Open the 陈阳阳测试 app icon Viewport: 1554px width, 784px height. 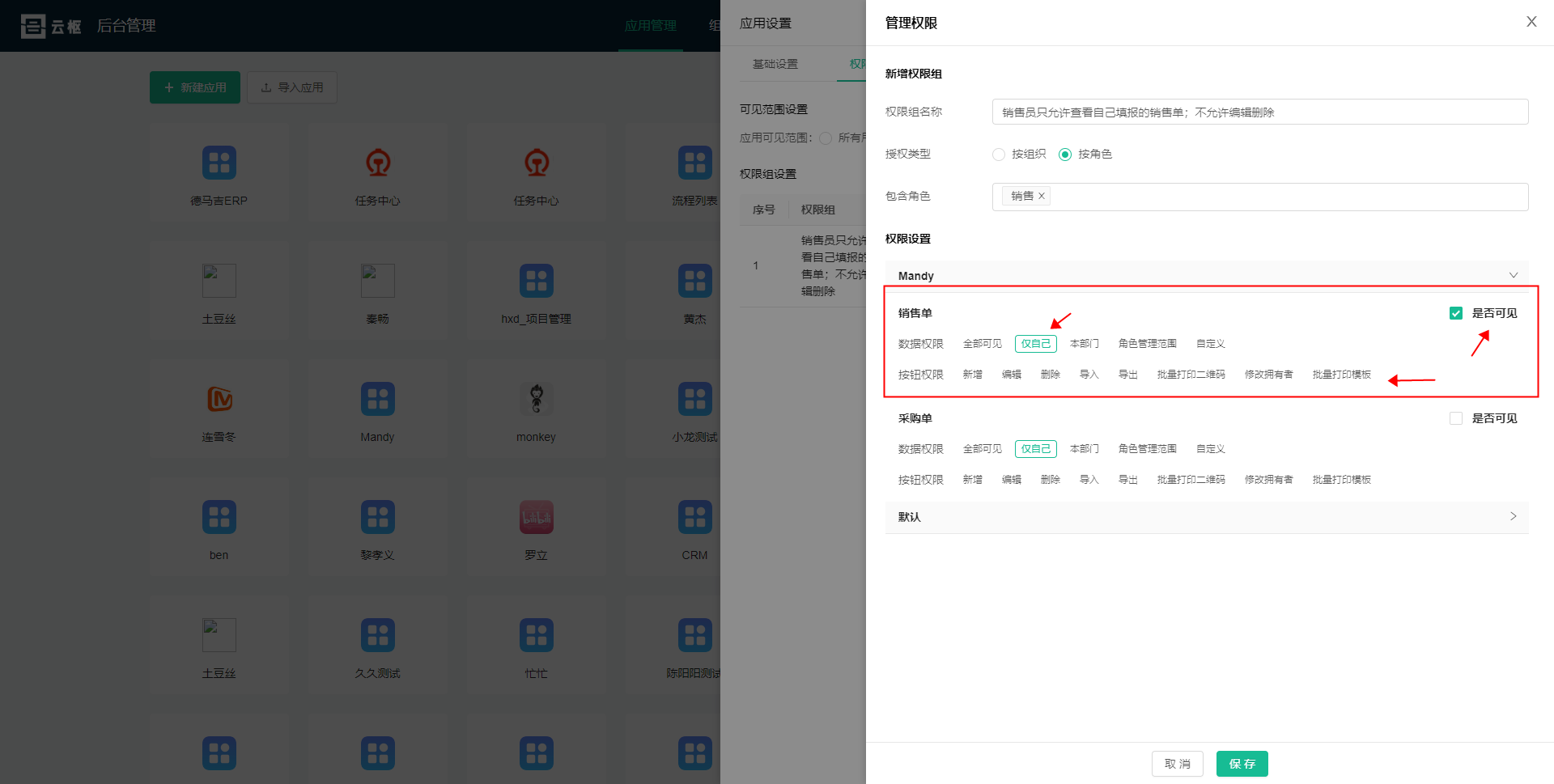tap(694, 635)
